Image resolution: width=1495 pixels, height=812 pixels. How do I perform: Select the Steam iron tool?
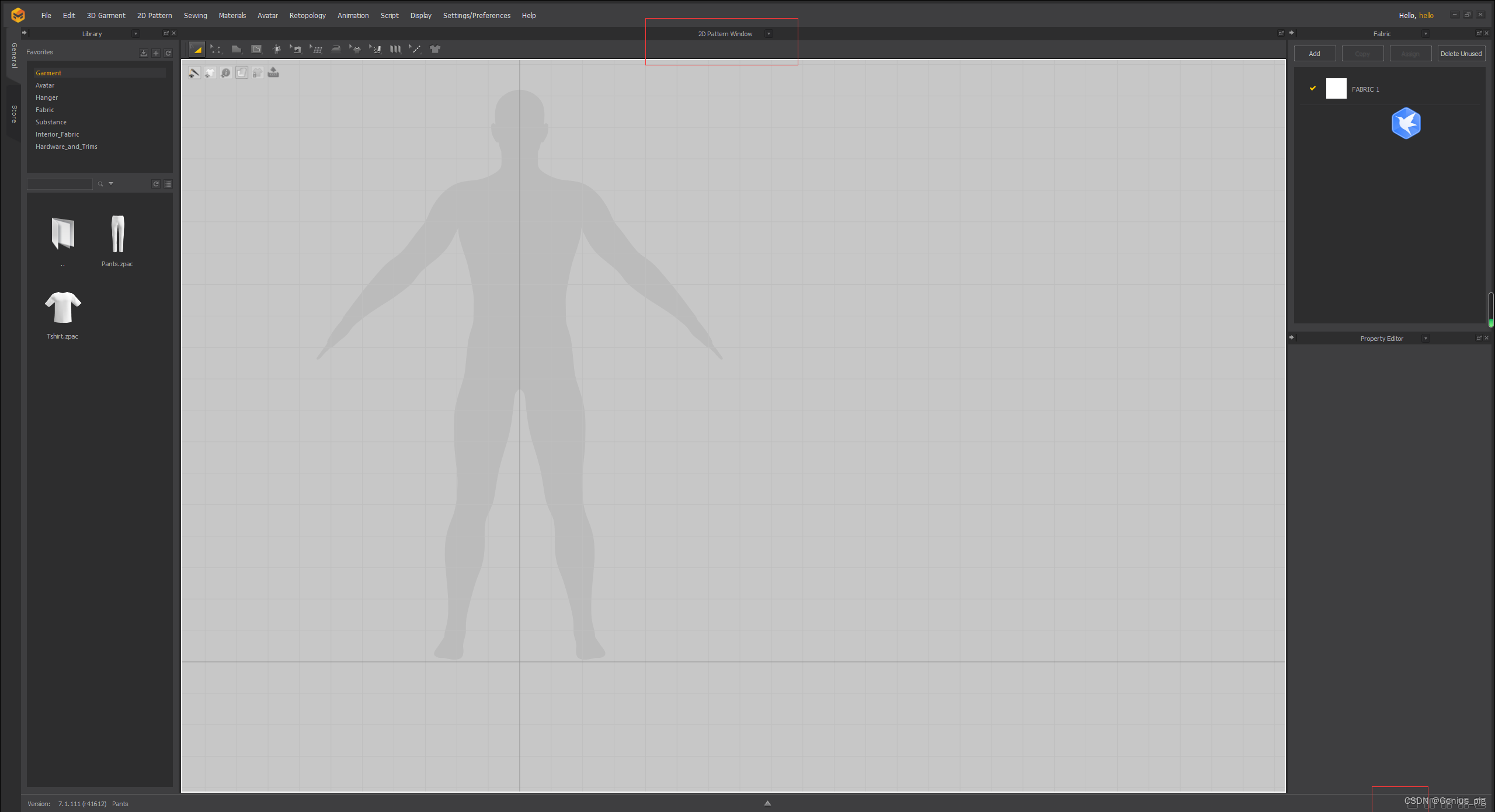pyautogui.click(x=336, y=50)
